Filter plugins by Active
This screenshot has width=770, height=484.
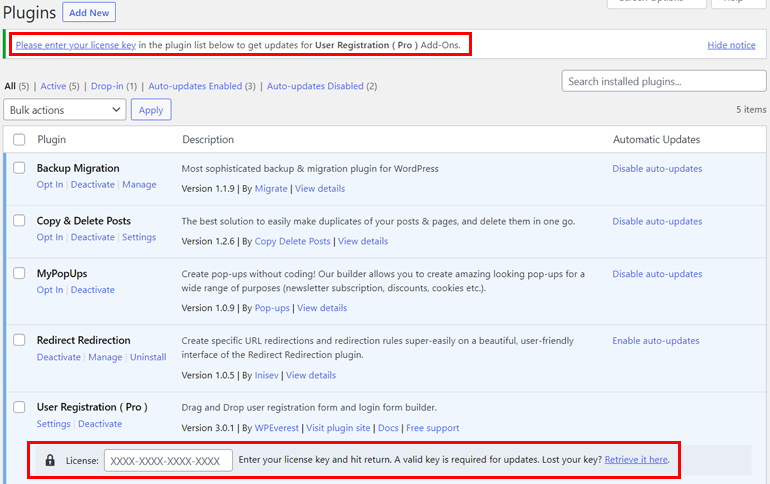tap(53, 86)
